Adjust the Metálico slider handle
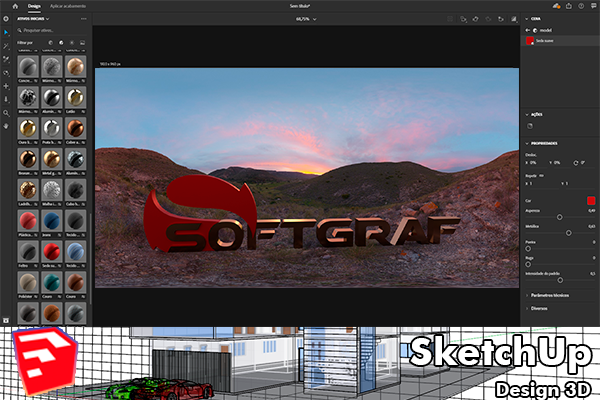This screenshot has width=600, height=400. 568,233
